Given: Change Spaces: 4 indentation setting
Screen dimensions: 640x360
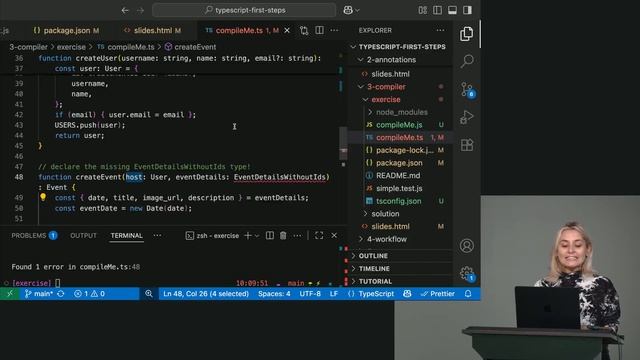Looking at the screenshot, I should 274,294.
